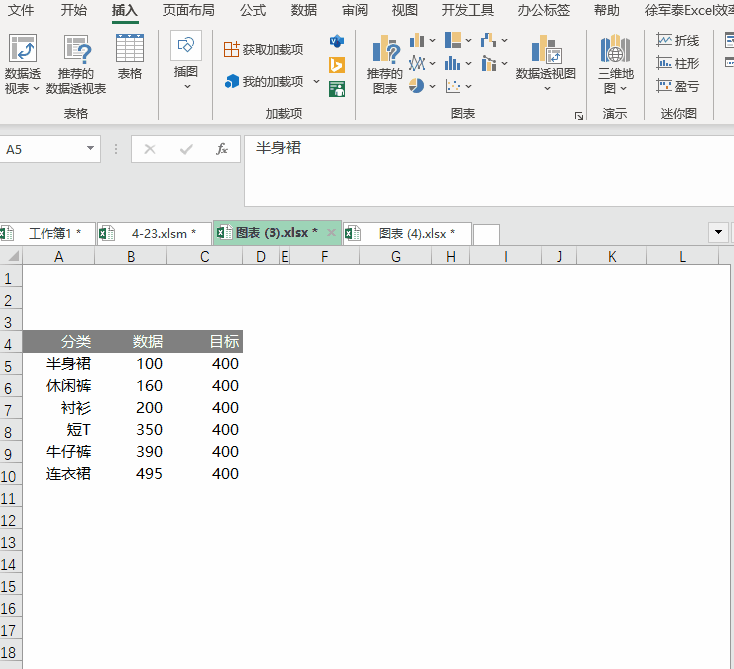734x669 pixels.
Task: Select row 11 header
Action: [x=10, y=499]
